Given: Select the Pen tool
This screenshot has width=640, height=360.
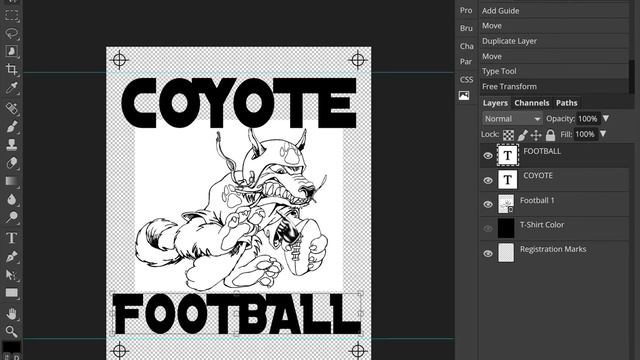Looking at the screenshot, I should tap(11, 256).
